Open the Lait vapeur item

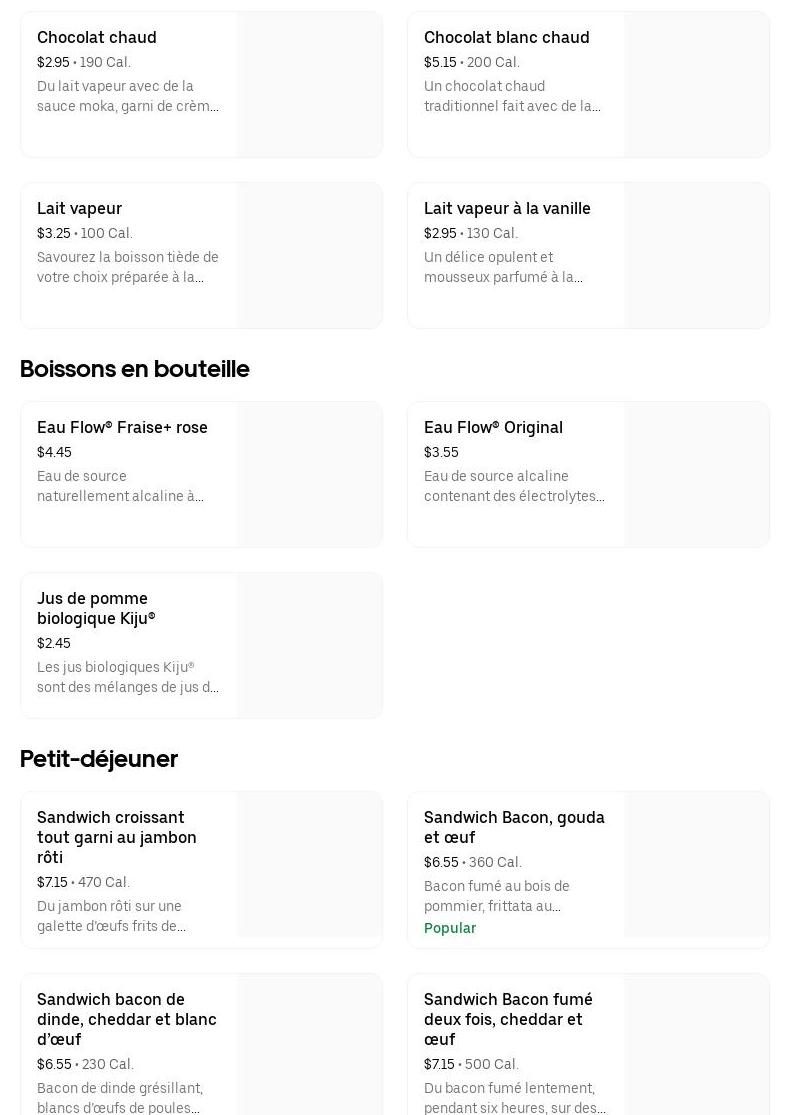coord(79,209)
